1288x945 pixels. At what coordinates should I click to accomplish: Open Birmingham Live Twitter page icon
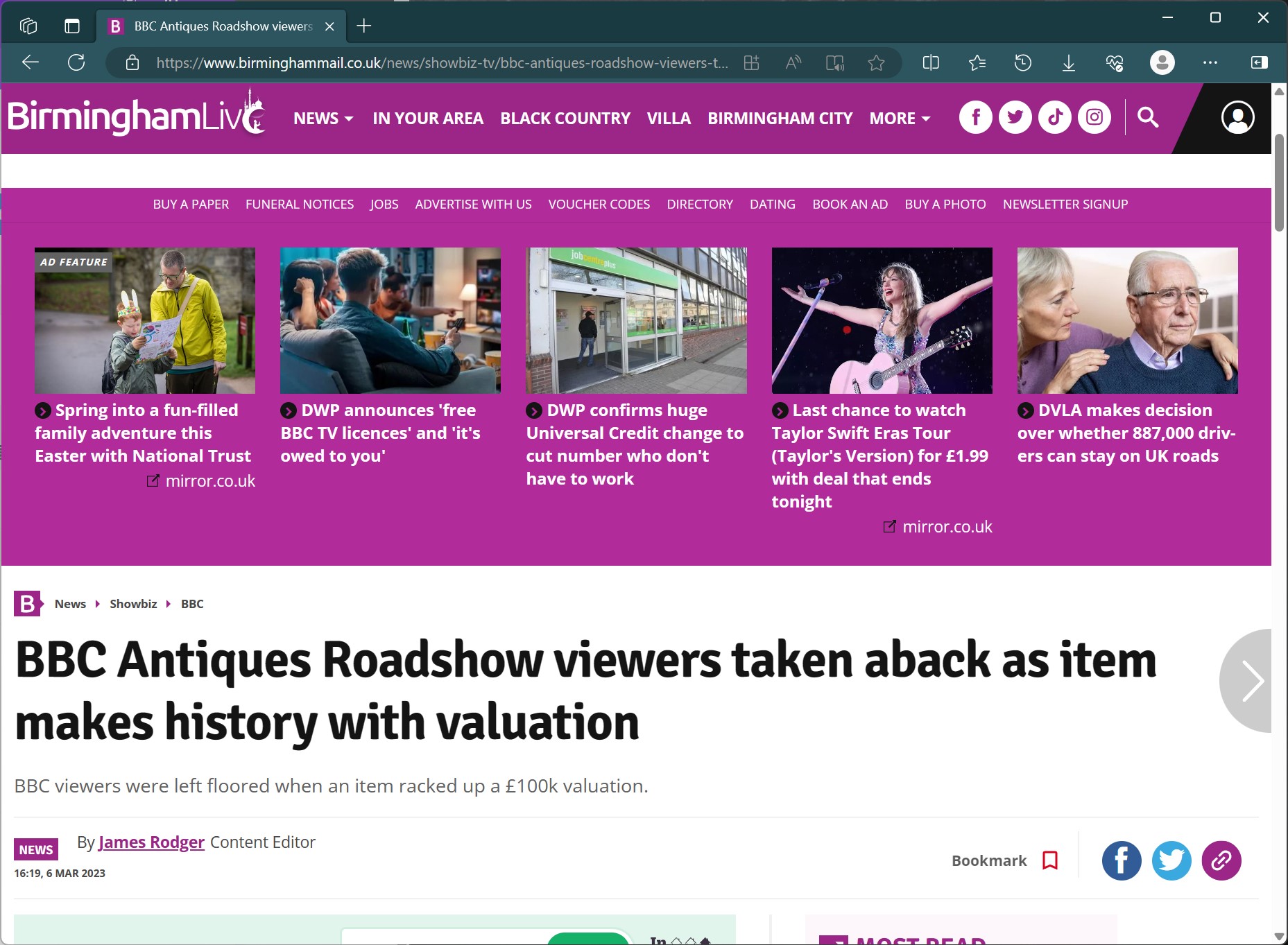coord(1015,117)
